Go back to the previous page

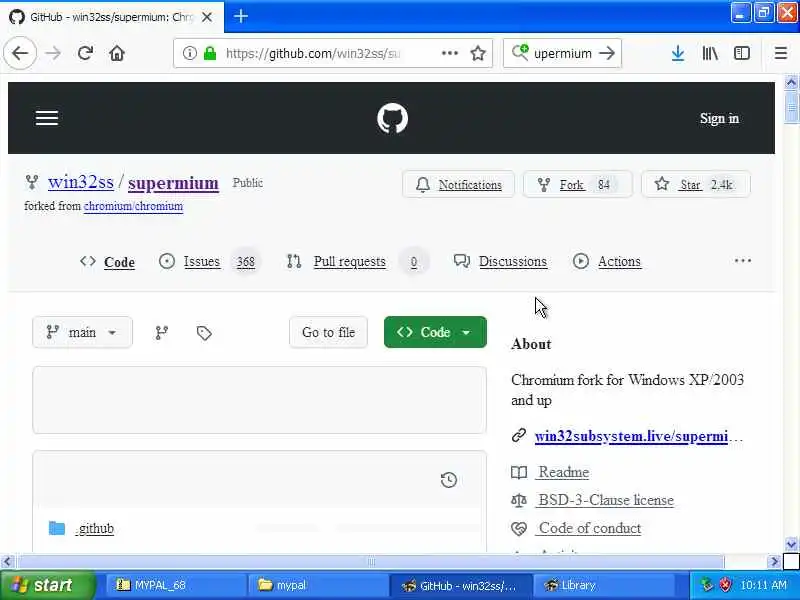coord(20,53)
